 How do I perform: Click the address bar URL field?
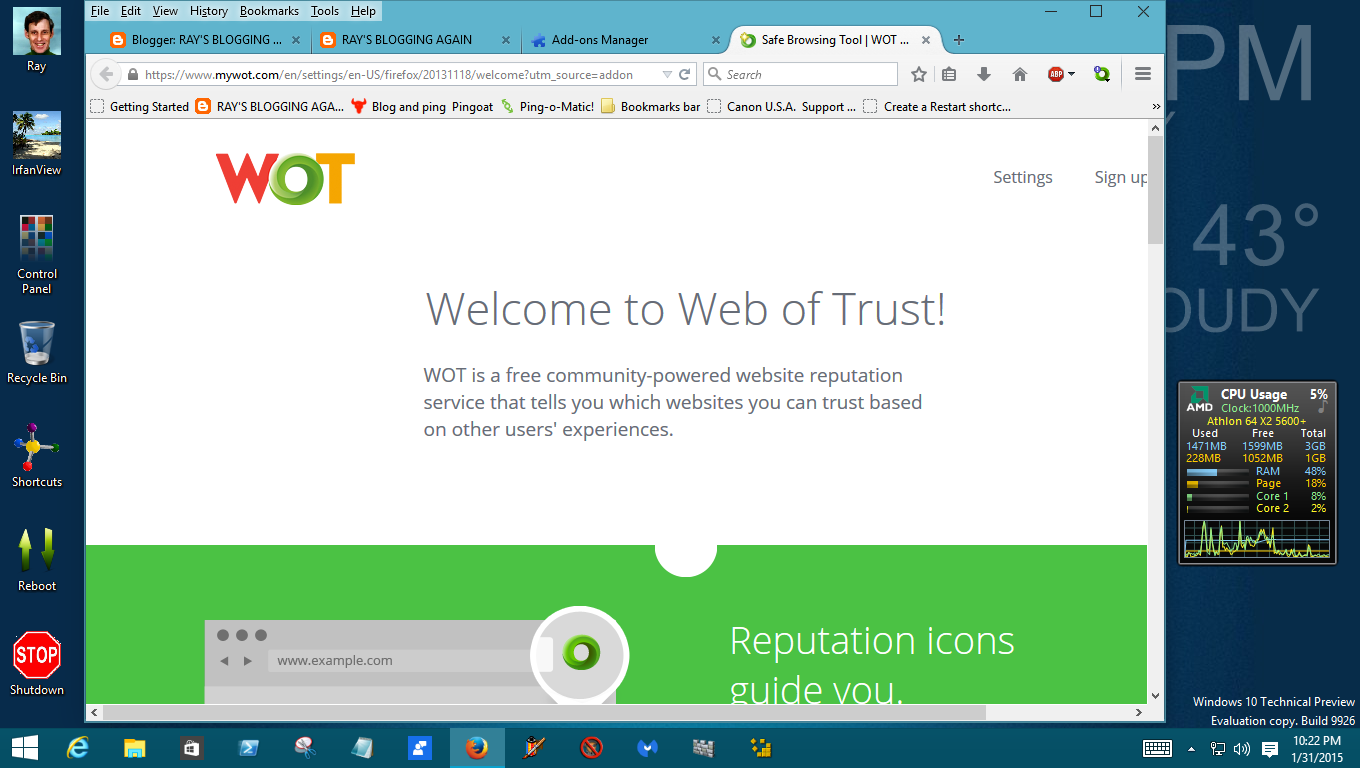(400, 74)
